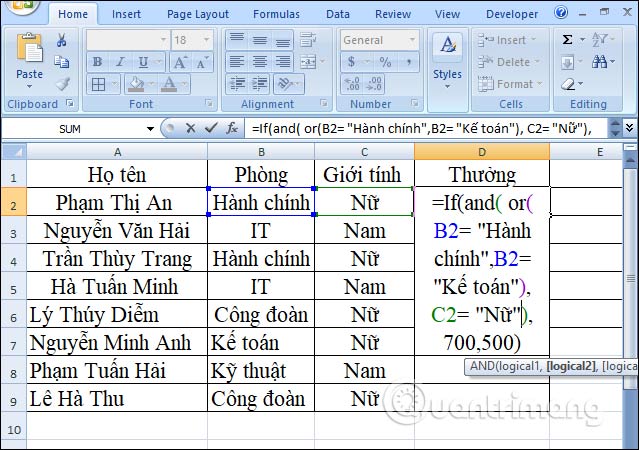Click the Fill Color bucket
Screen dimensions: 639x450
point(136,84)
